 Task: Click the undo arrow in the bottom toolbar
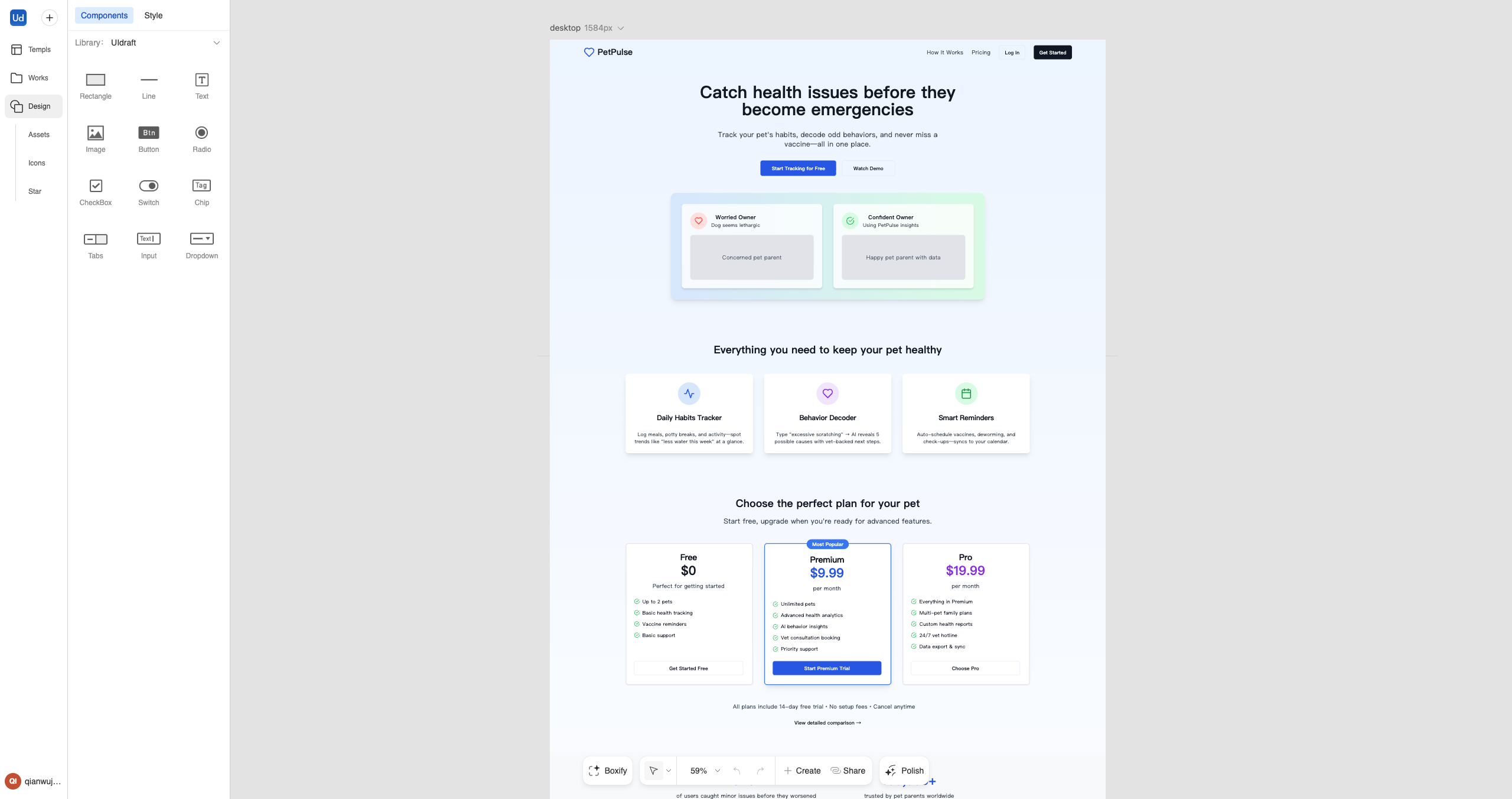[x=736, y=771]
